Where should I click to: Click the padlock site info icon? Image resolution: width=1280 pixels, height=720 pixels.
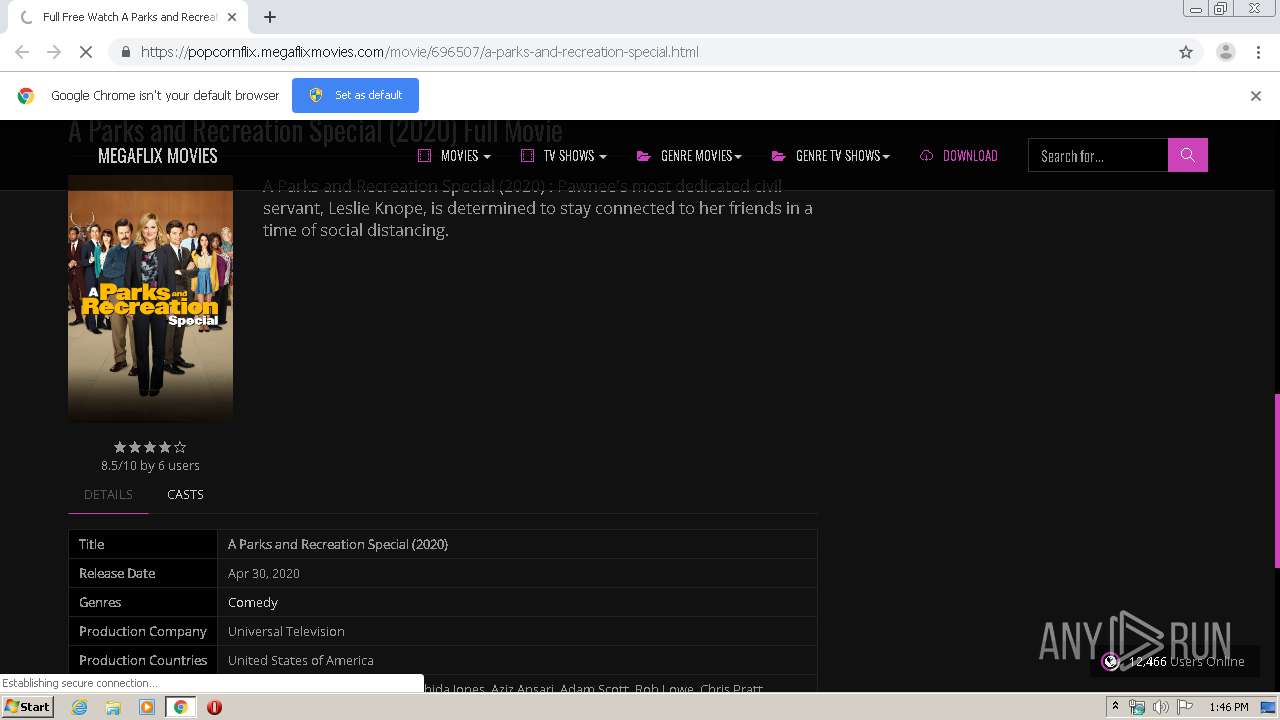[x=125, y=52]
